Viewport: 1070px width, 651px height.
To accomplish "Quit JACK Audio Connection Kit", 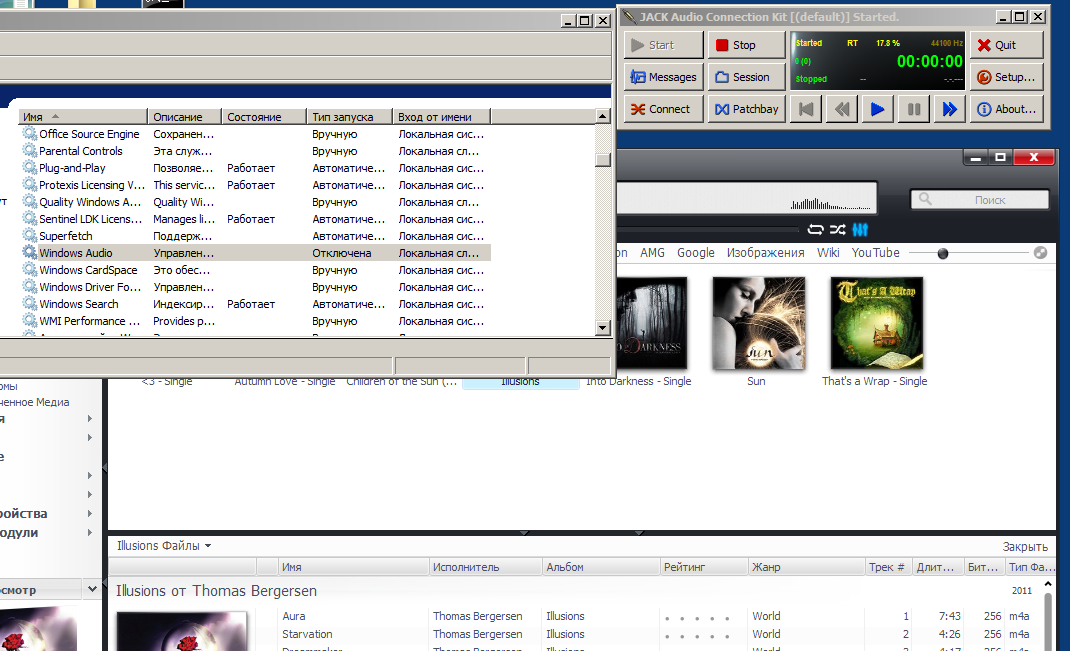I will (1007, 45).
